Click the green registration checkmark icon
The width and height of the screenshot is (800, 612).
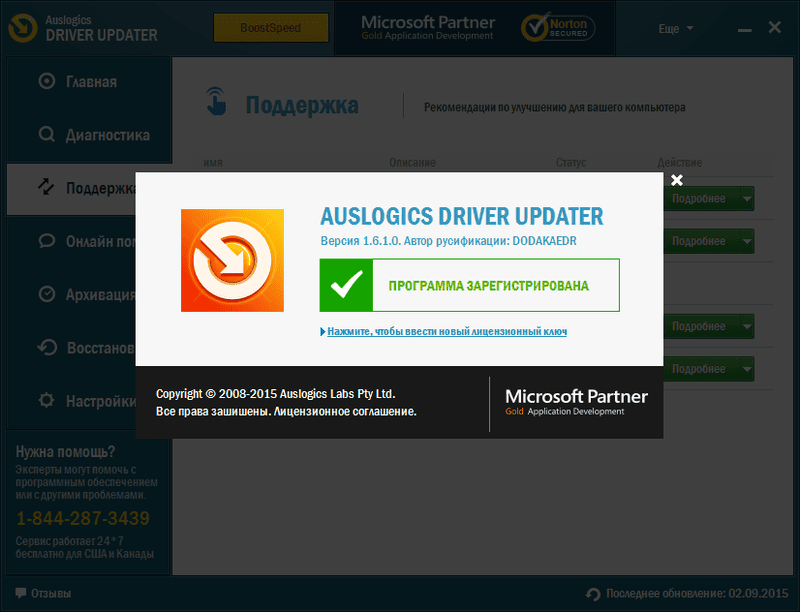pos(346,285)
